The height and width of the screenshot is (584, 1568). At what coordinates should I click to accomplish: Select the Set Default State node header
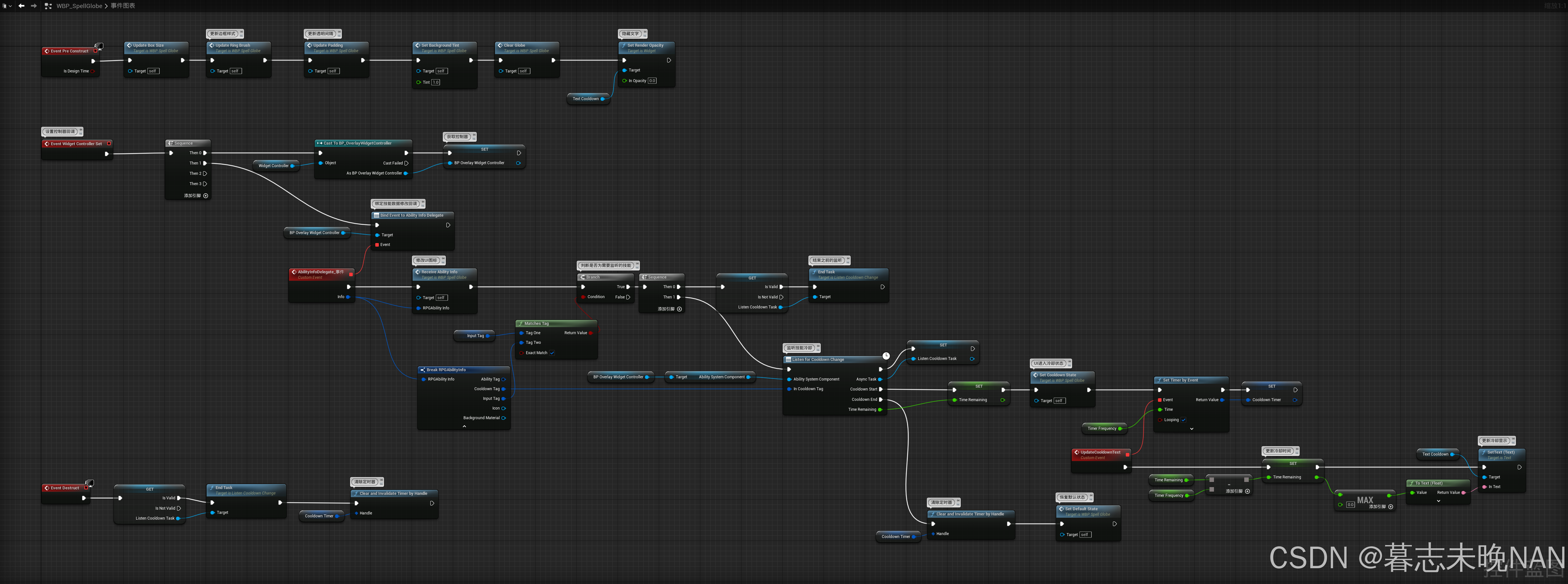coord(1088,511)
